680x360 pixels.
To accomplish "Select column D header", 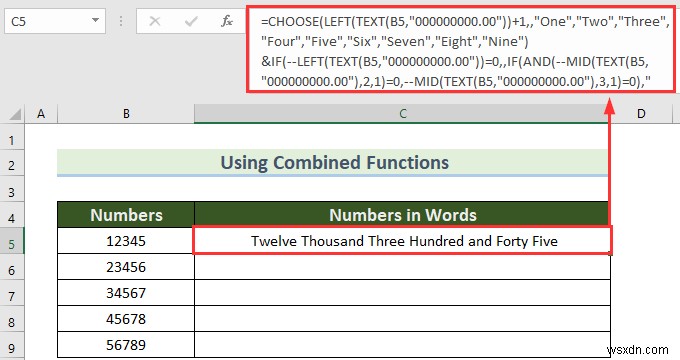I will [x=641, y=114].
